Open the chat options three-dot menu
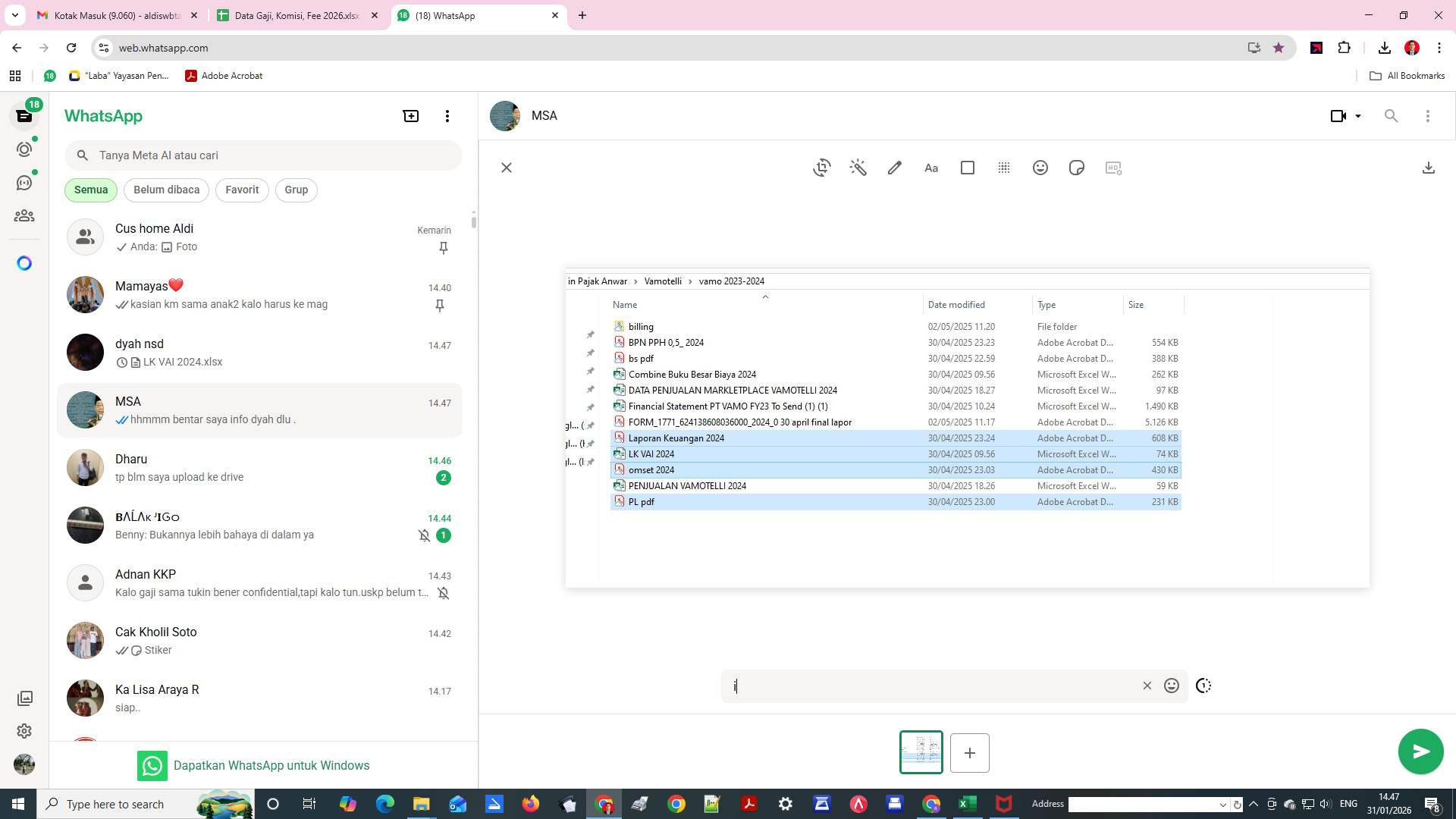 point(1429,115)
